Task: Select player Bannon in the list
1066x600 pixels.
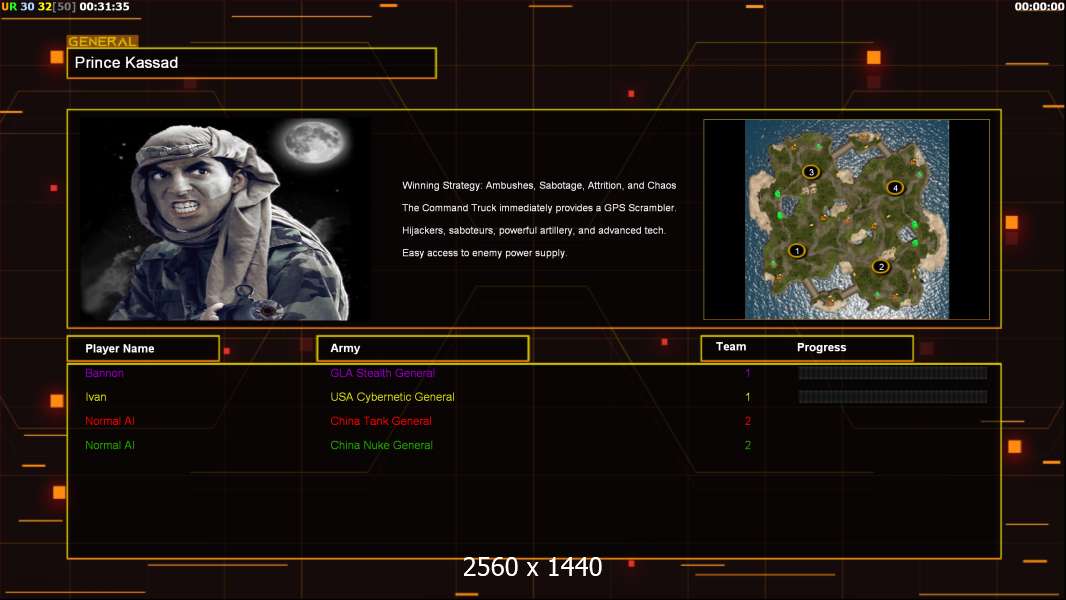Action: tap(104, 373)
